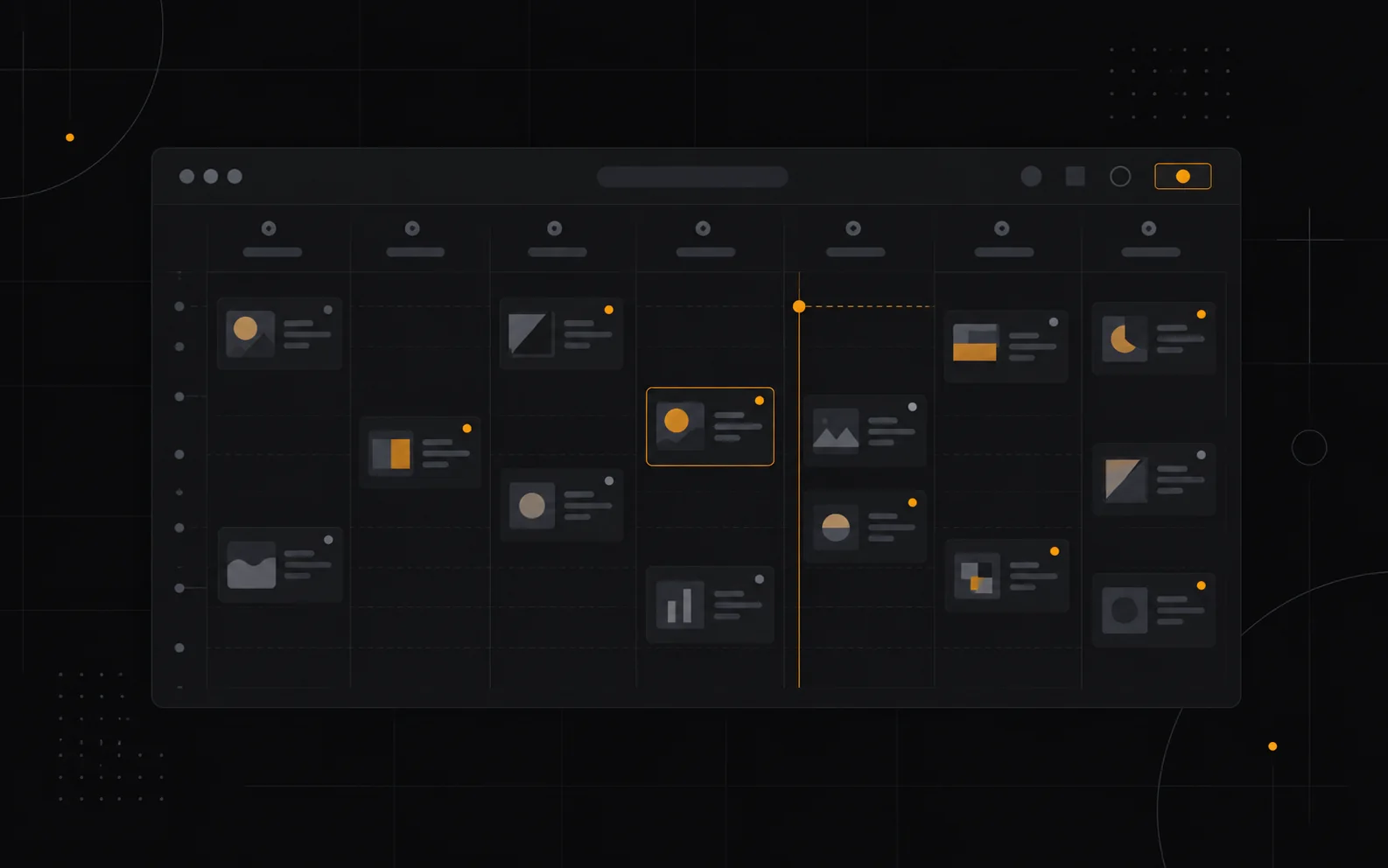Click the thumbnail with orange bottom stripe
1388x868 pixels.
(x=975, y=342)
